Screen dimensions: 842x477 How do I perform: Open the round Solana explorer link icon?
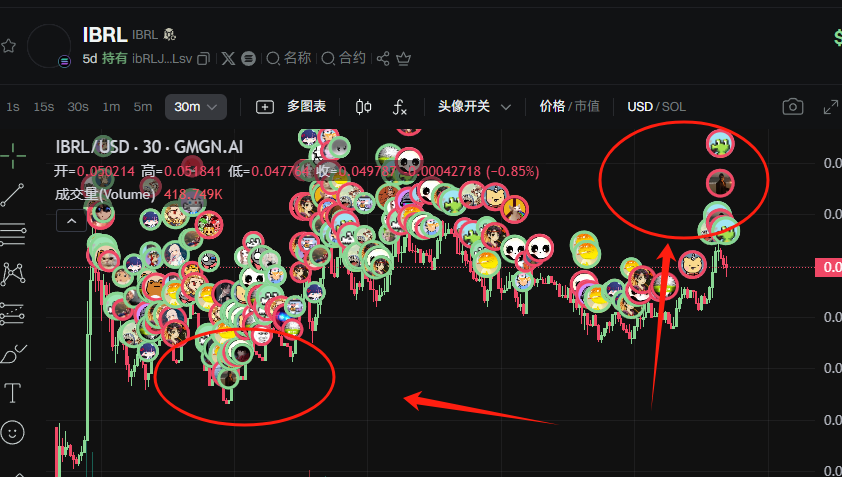tap(248, 59)
